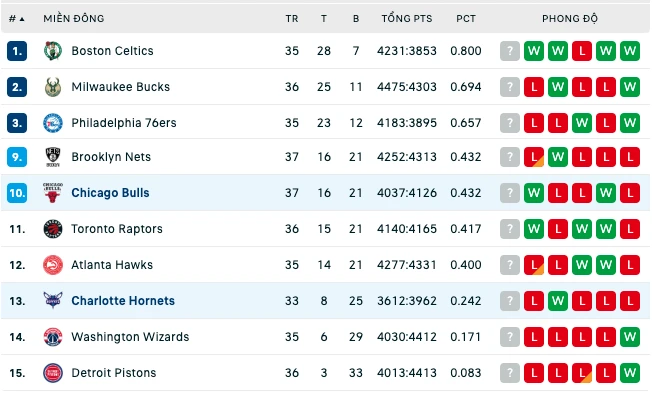Click Detroit Pistons' green W form badge

pyautogui.click(x=630, y=373)
